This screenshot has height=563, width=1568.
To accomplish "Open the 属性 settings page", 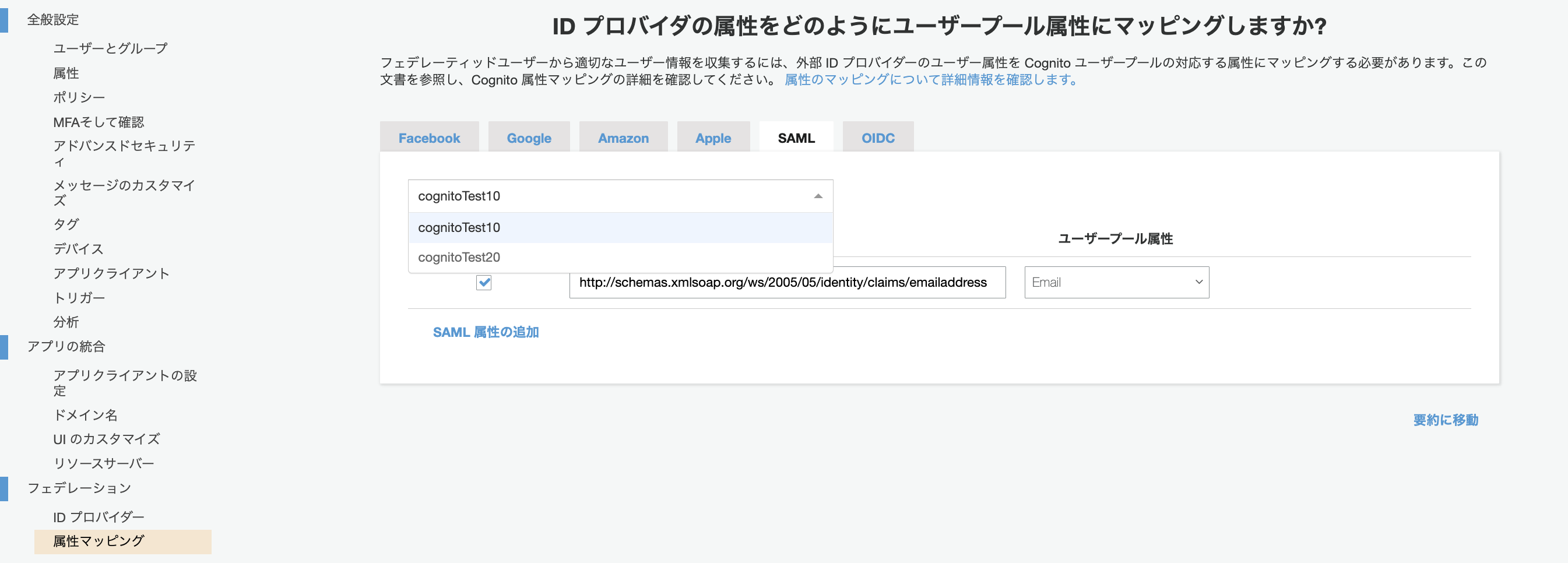I will point(66,73).
